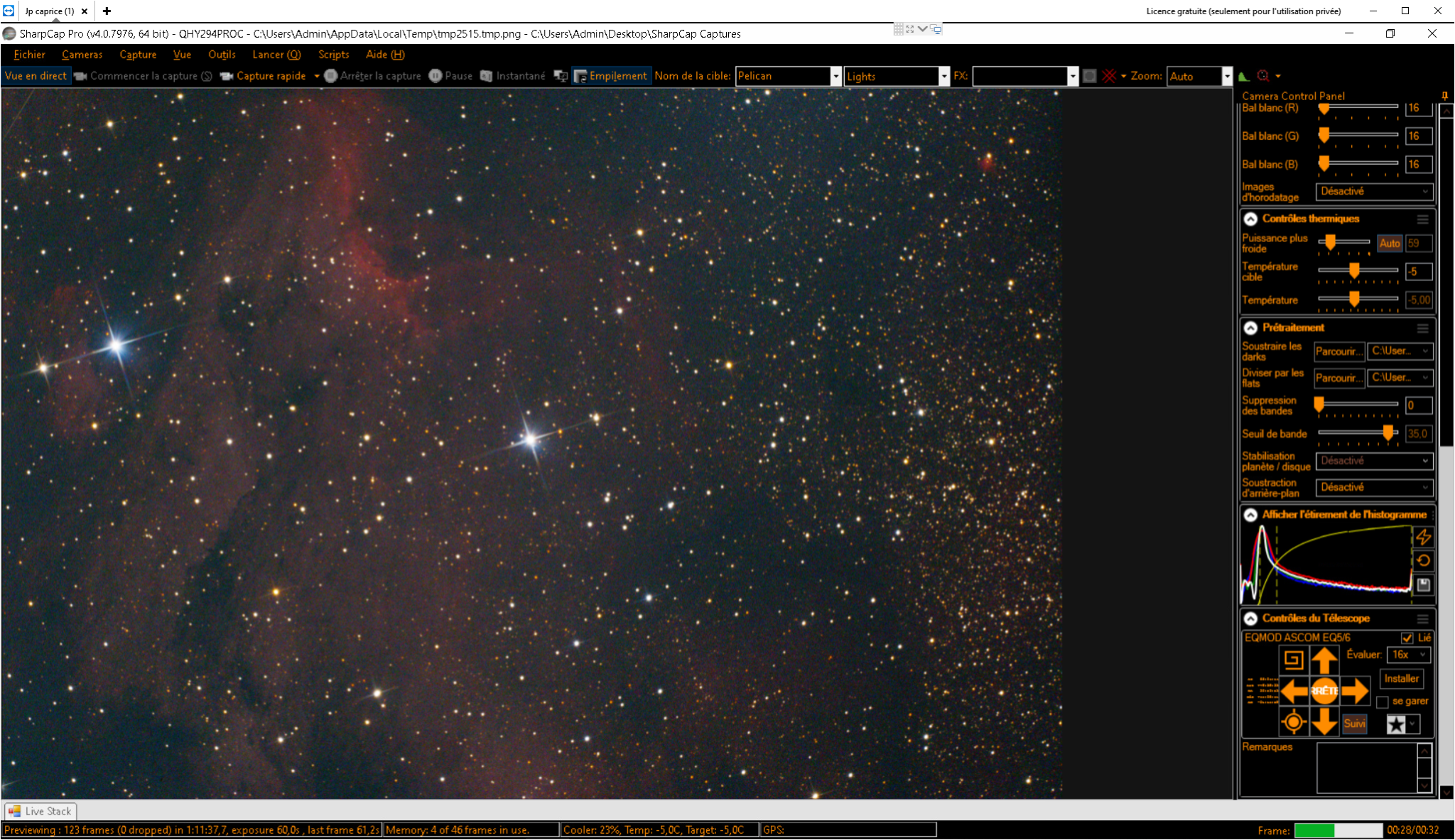This screenshot has width=1455, height=840.
Task: Click Parcourir for Diviser par les flats
Action: (1338, 378)
